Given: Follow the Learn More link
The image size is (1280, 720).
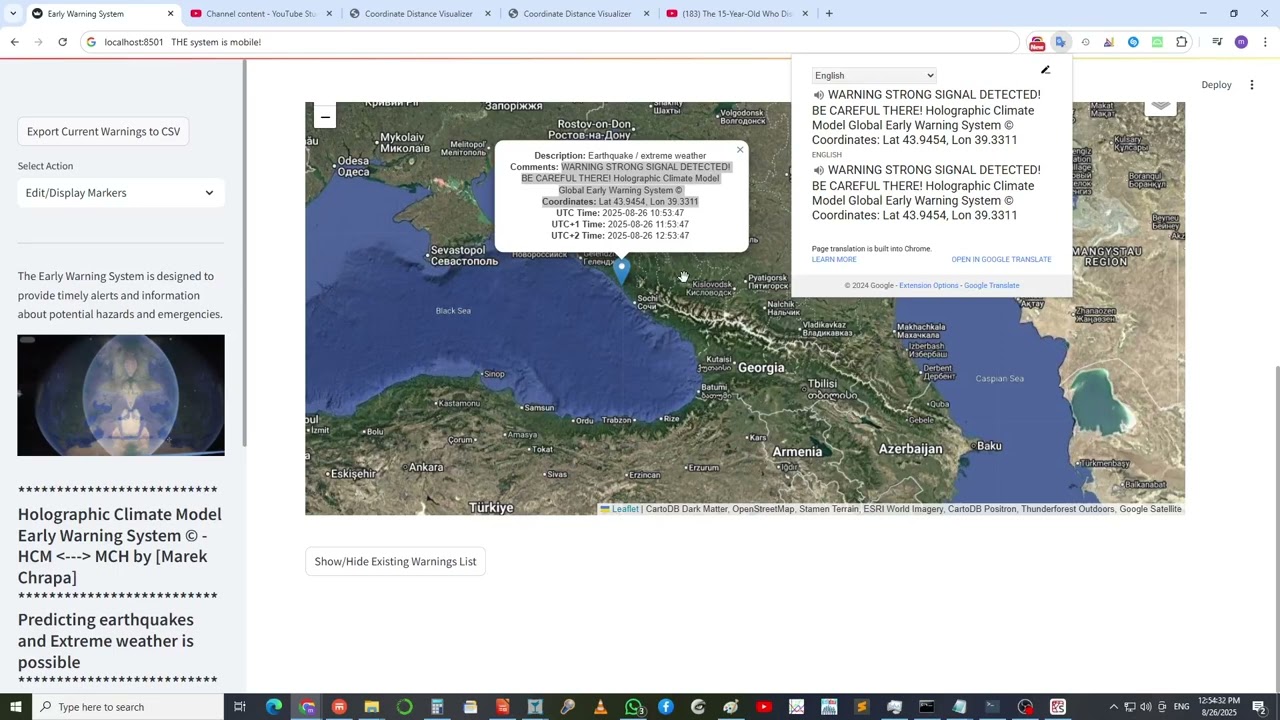Looking at the screenshot, I should [834, 259].
